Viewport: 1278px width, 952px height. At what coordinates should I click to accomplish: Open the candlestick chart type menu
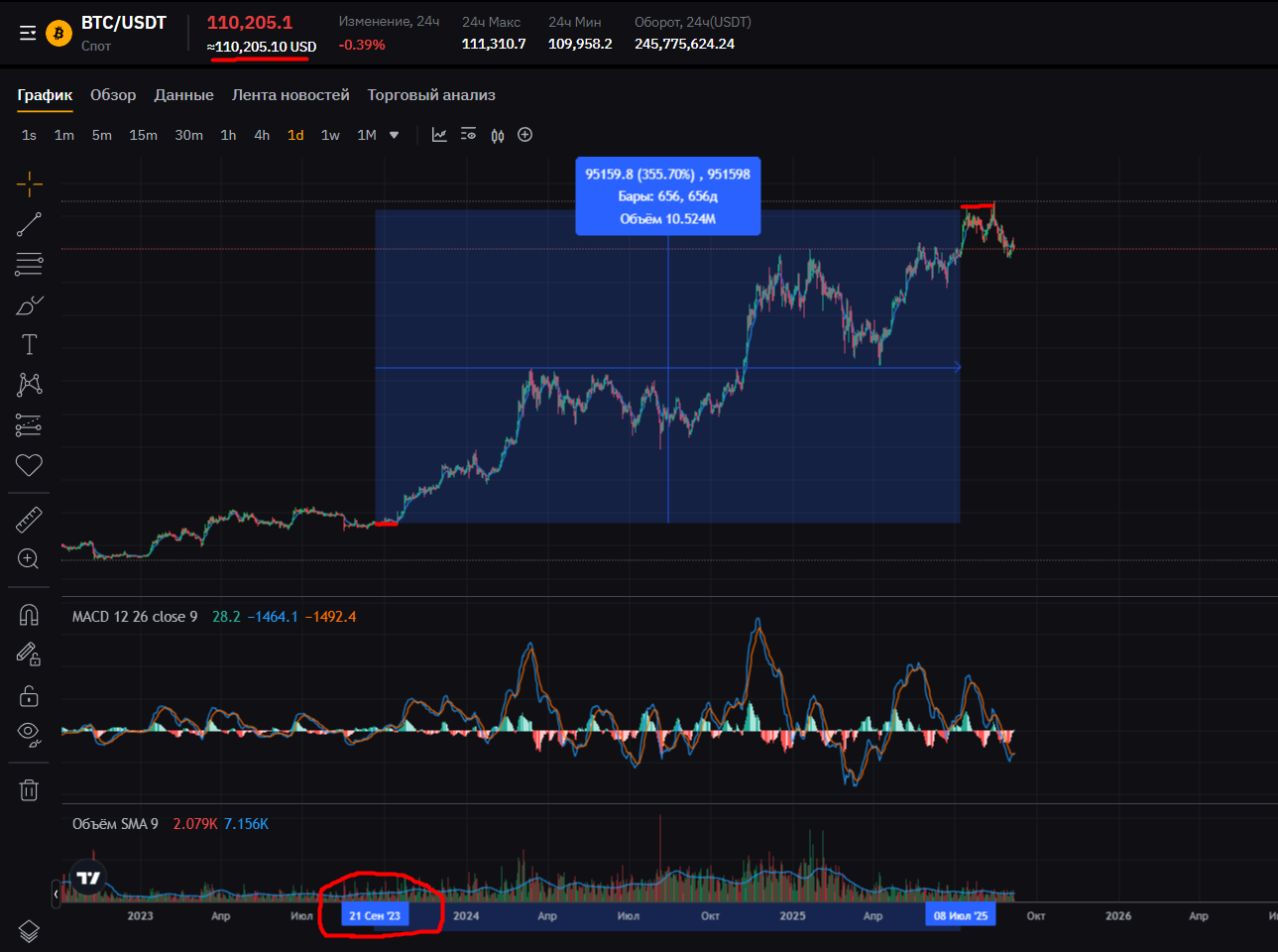point(498,135)
